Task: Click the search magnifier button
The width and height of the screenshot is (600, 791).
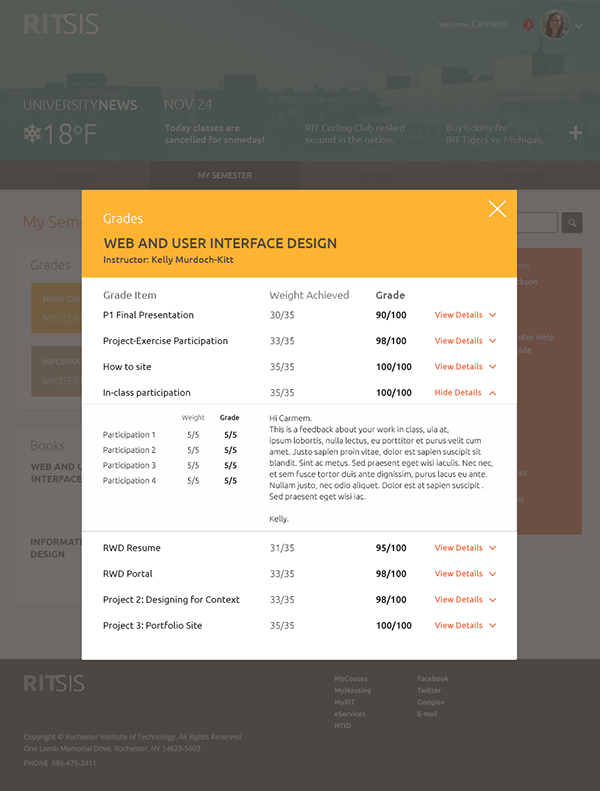Action: click(572, 222)
